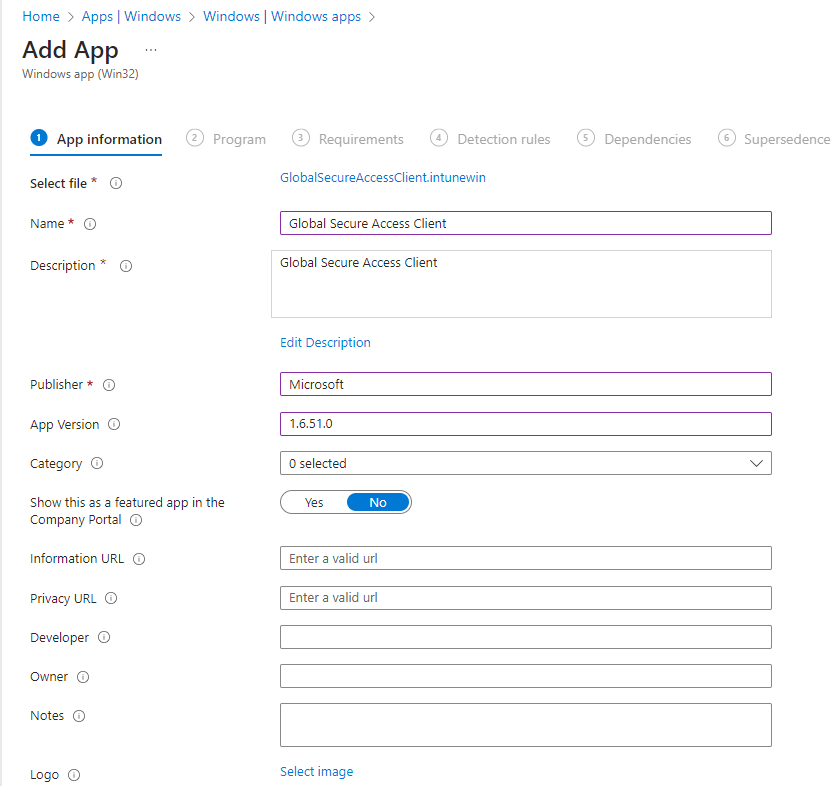The width and height of the screenshot is (840, 786).
Task: Click the Category info icon
Action: click(97, 463)
